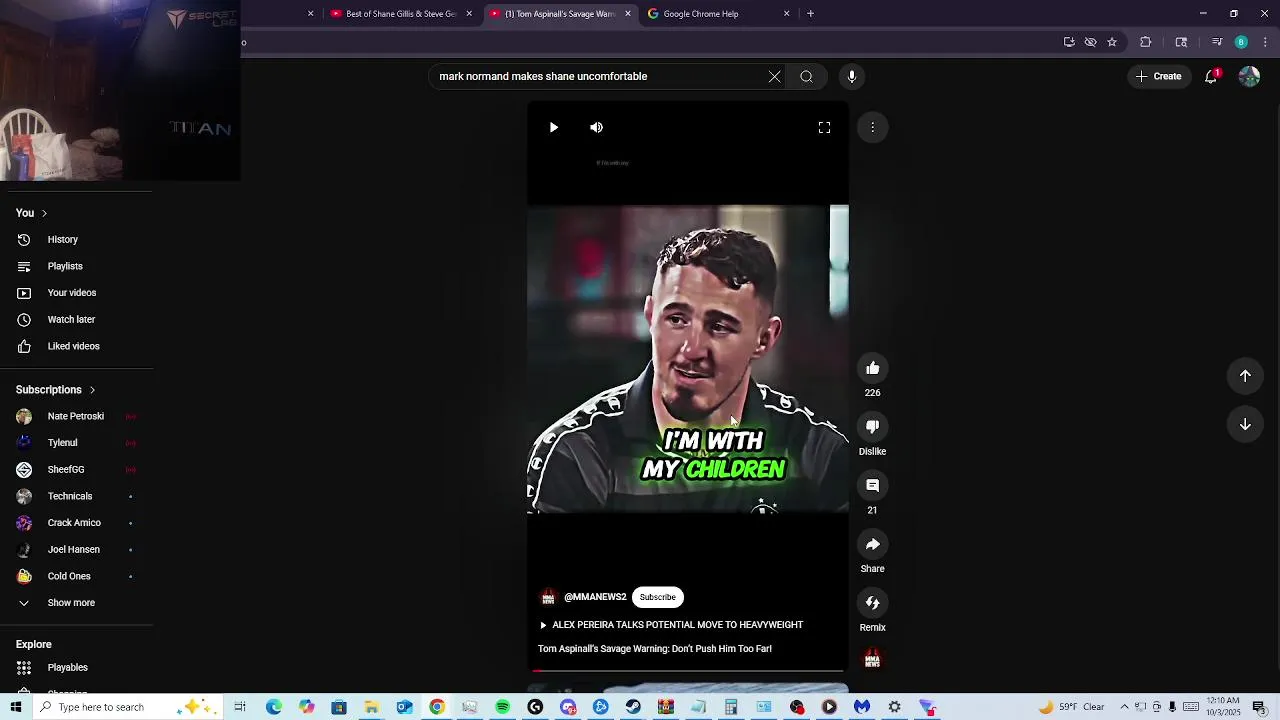
Task: Open the Windows Start menu
Action: (16, 707)
